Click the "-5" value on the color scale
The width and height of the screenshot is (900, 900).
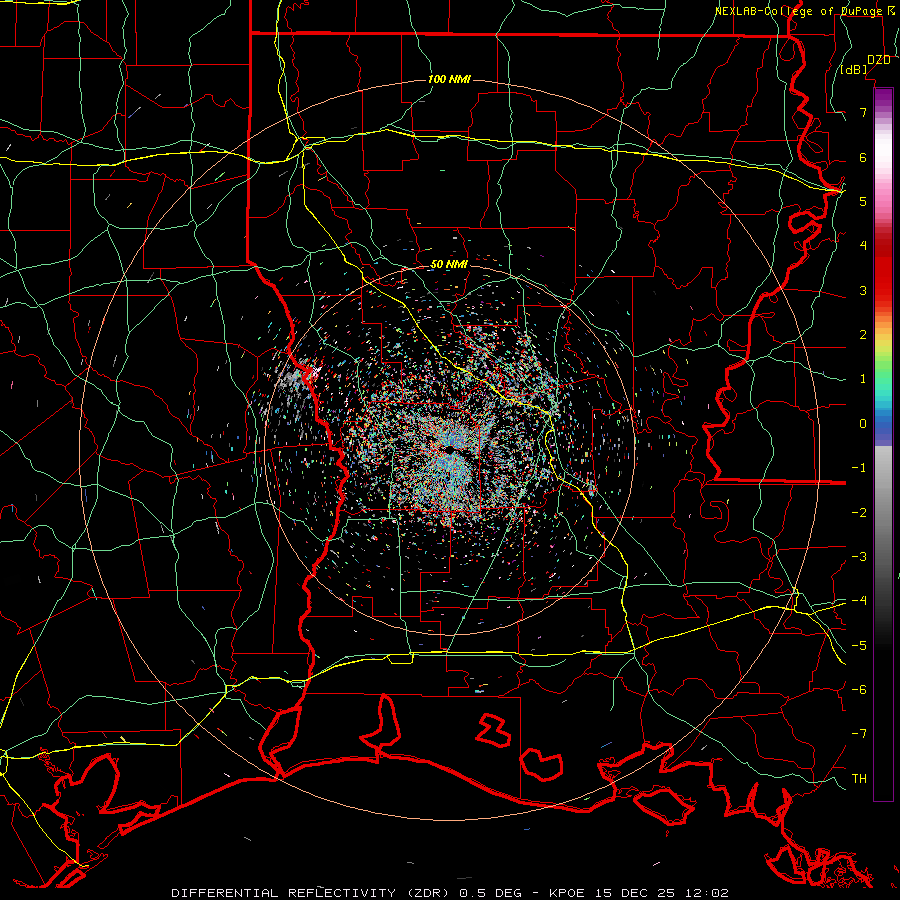pyautogui.click(x=859, y=646)
